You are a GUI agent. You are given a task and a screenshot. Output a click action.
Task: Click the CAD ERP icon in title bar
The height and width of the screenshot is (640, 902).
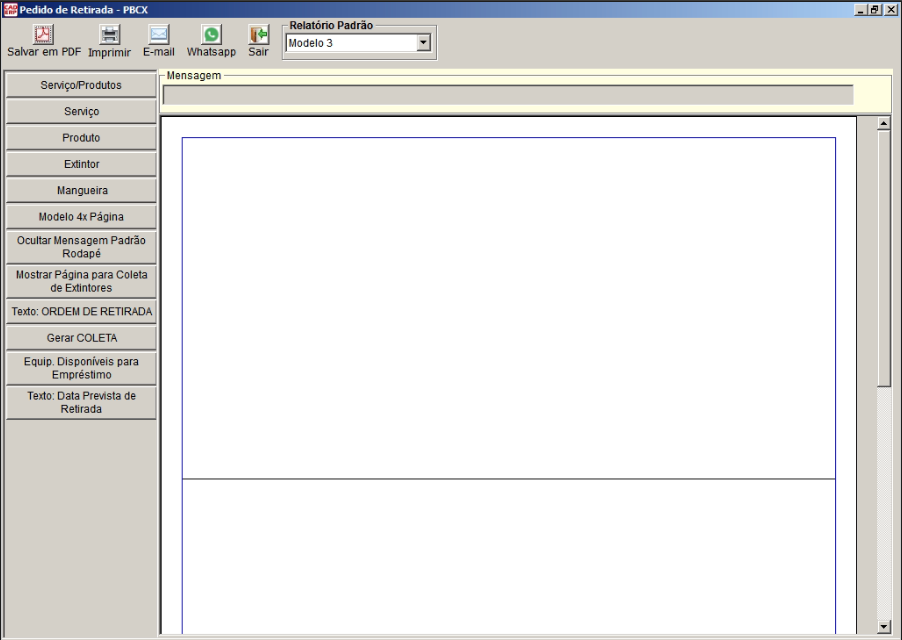10,9
